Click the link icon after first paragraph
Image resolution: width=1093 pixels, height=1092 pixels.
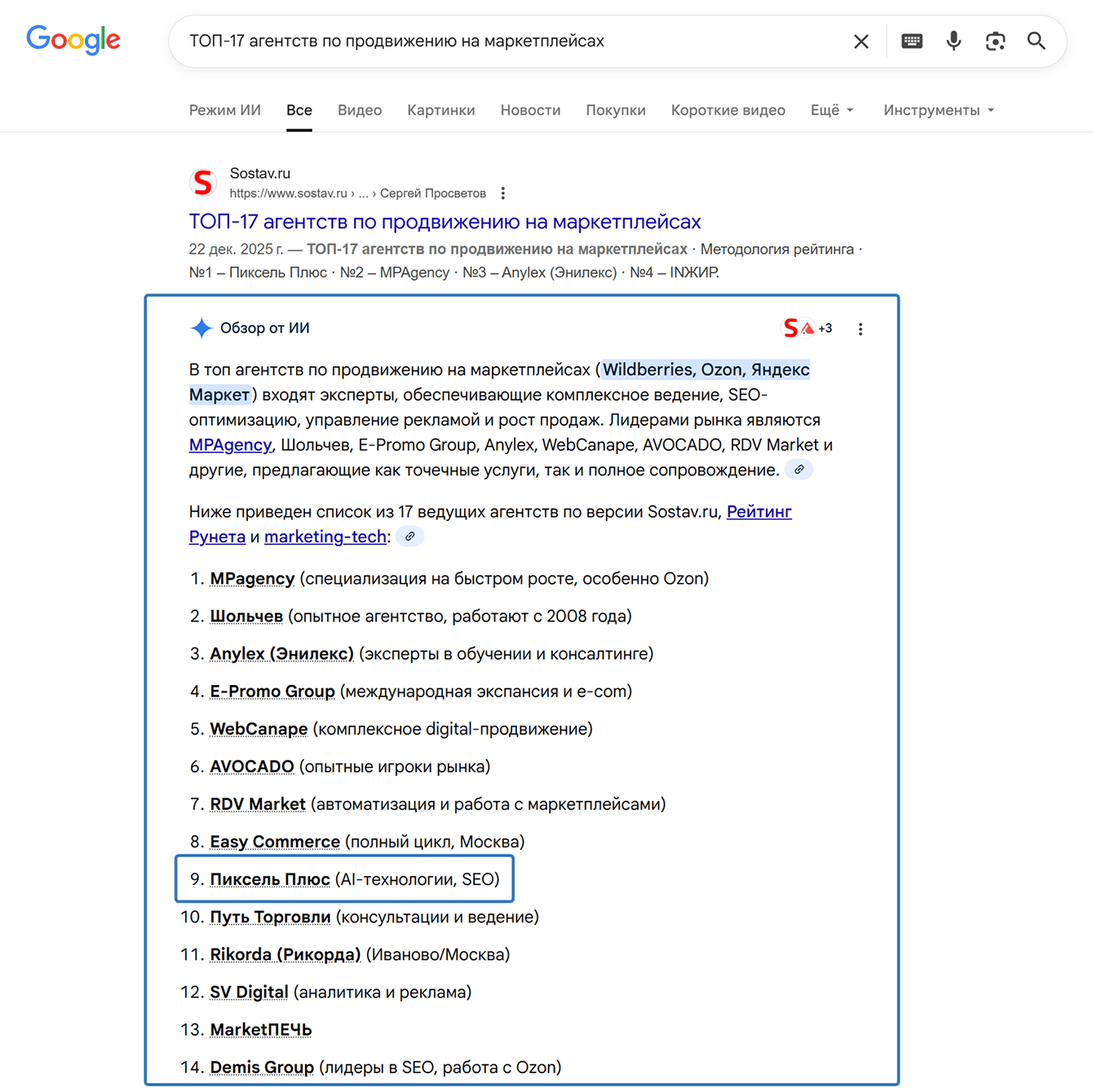pos(799,470)
